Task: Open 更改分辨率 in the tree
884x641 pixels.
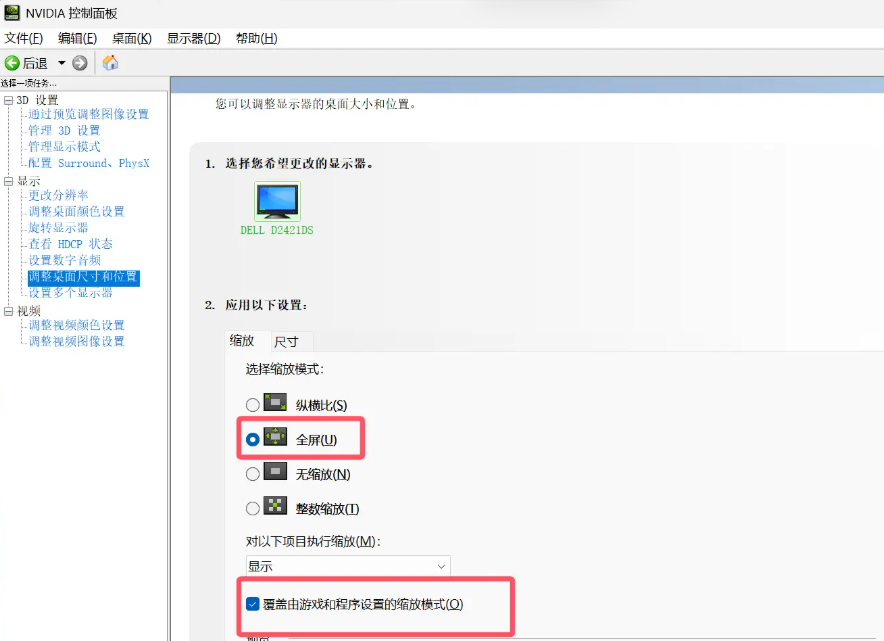Action: 59,195
